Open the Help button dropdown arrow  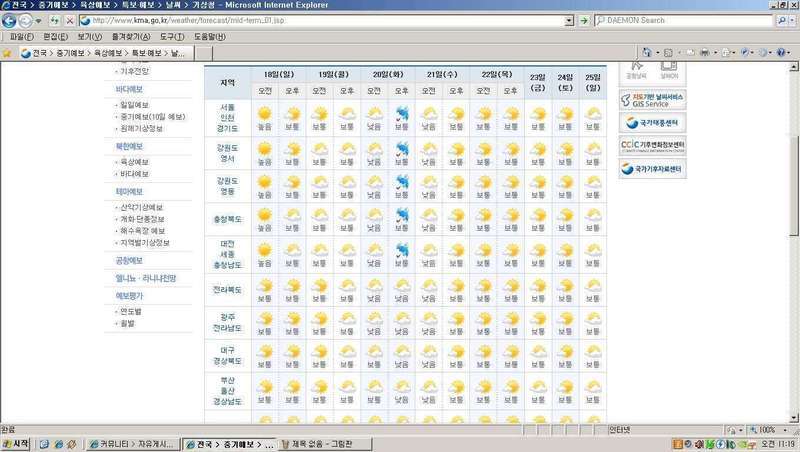coord(789,53)
